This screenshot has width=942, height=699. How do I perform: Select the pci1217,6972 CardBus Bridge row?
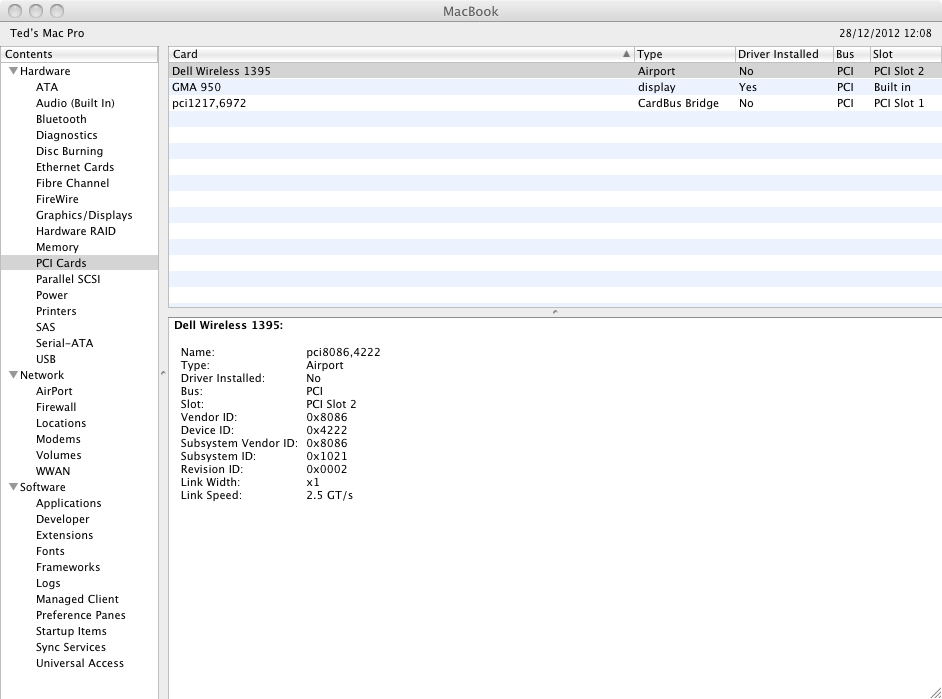click(400, 103)
